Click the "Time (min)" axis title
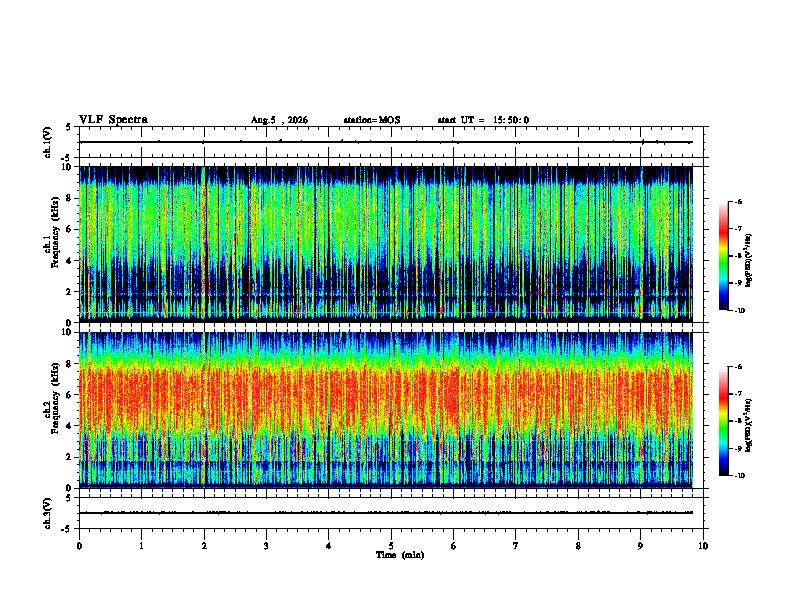This screenshot has width=792, height=612. (x=400, y=555)
